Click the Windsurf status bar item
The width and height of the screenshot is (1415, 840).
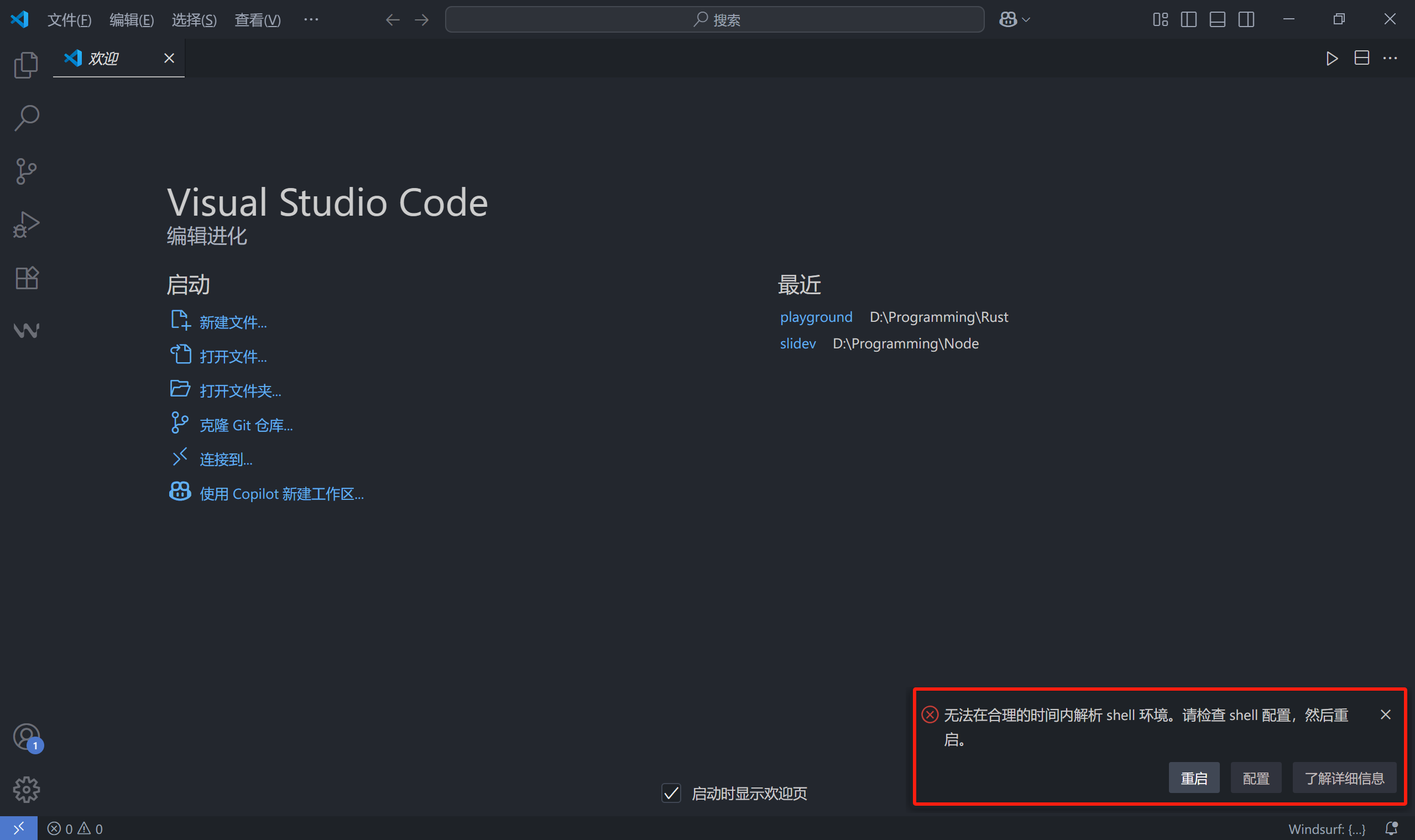[1327, 829]
